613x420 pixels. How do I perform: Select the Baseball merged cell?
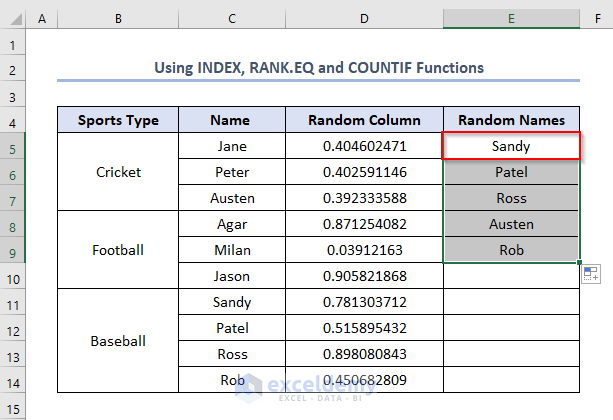pyautogui.click(x=118, y=341)
